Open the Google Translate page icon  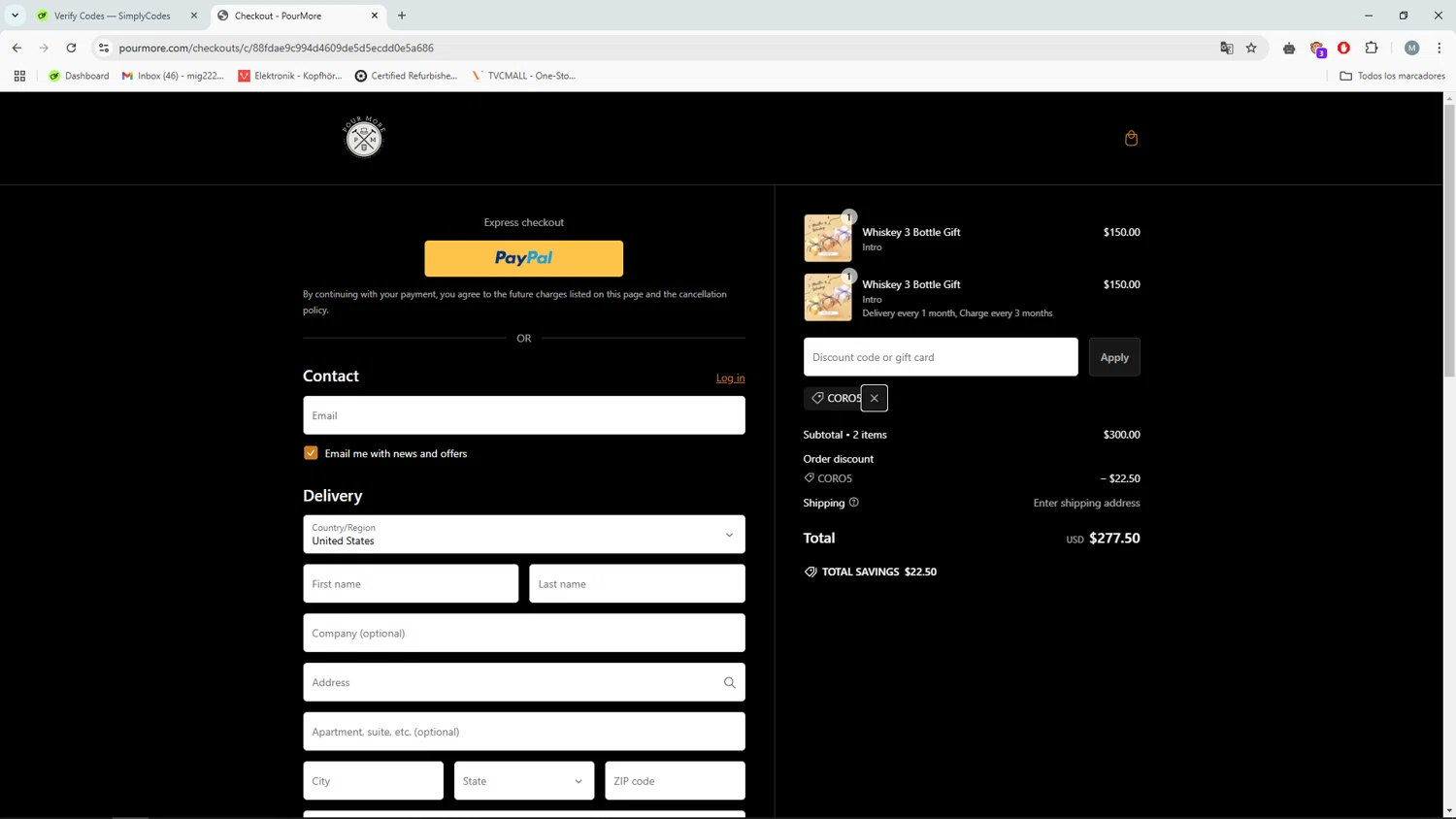(x=1227, y=48)
